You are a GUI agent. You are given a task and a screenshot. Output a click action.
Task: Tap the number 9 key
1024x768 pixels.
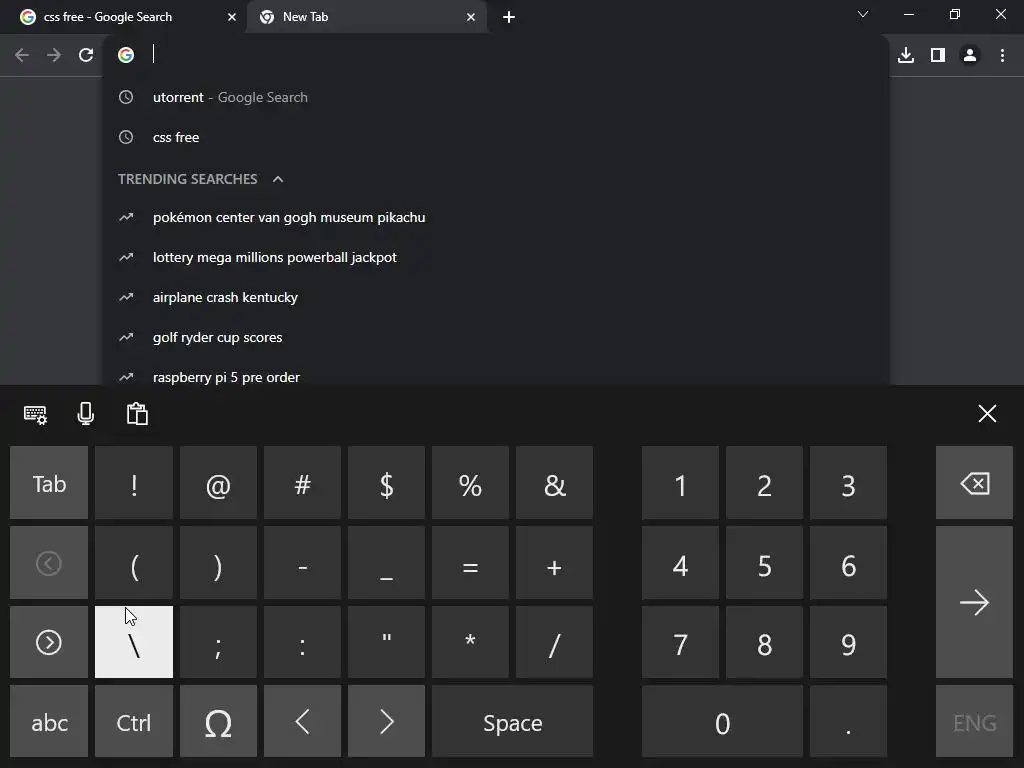[848, 642]
